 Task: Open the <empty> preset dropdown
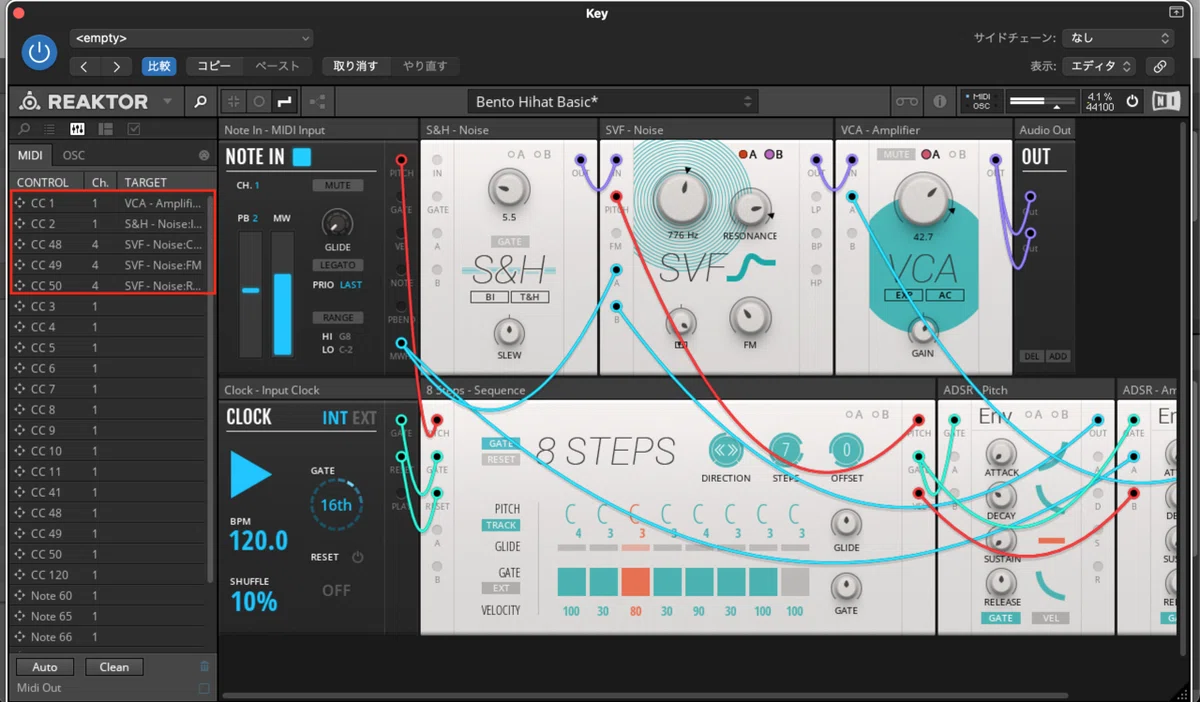[x=191, y=38]
